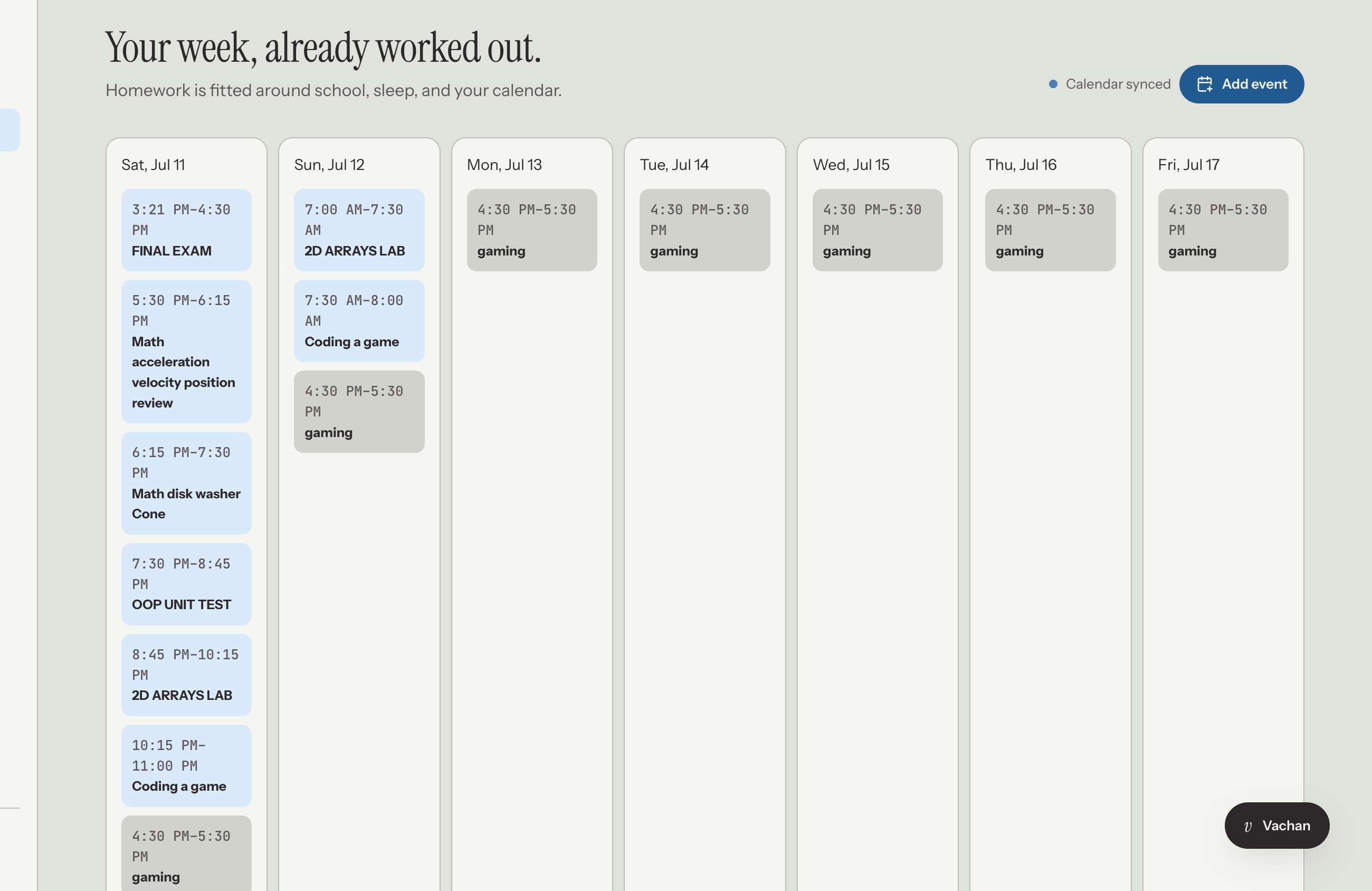The width and height of the screenshot is (1372, 891).
Task: Click the highlighted sidebar item at left edge
Action: click(x=10, y=130)
